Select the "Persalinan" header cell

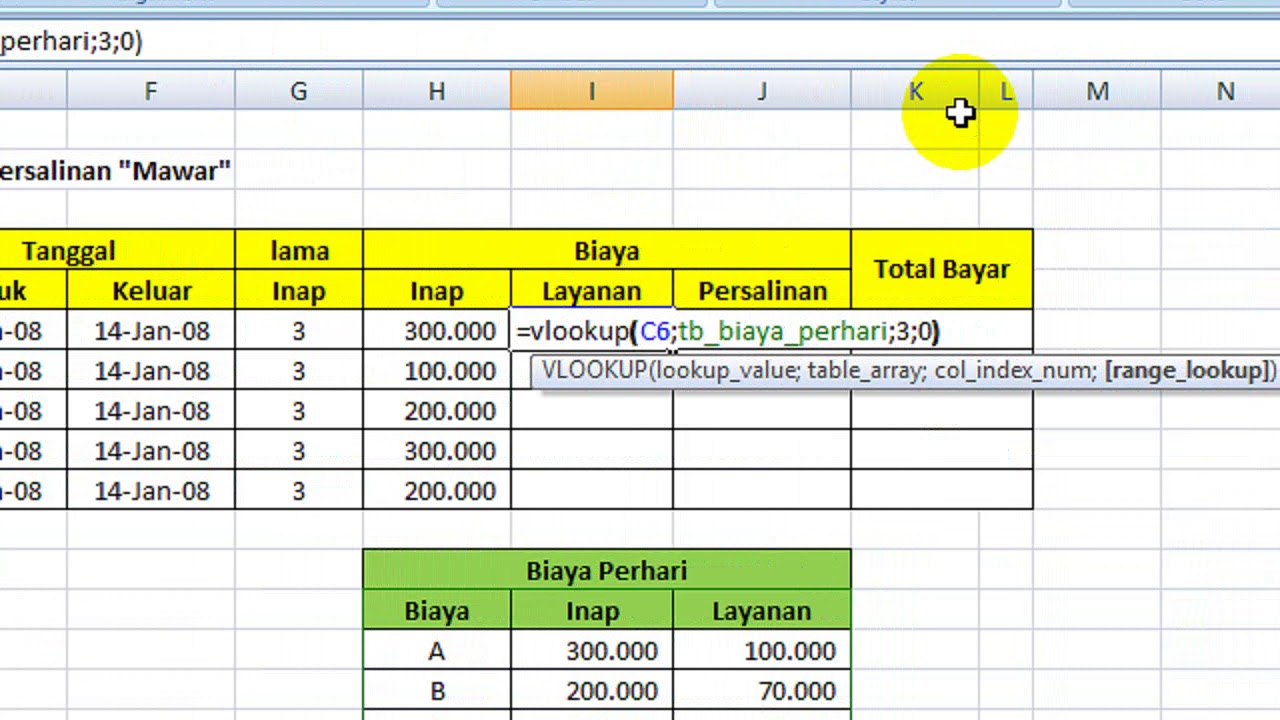762,290
